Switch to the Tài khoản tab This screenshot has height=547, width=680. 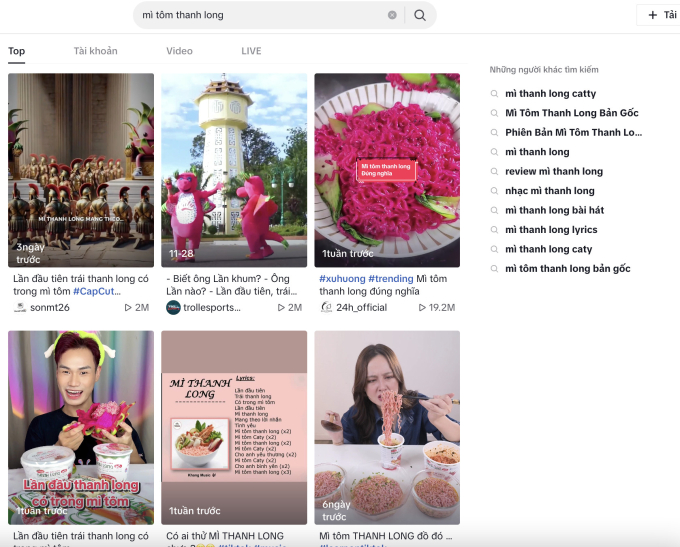[95, 51]
